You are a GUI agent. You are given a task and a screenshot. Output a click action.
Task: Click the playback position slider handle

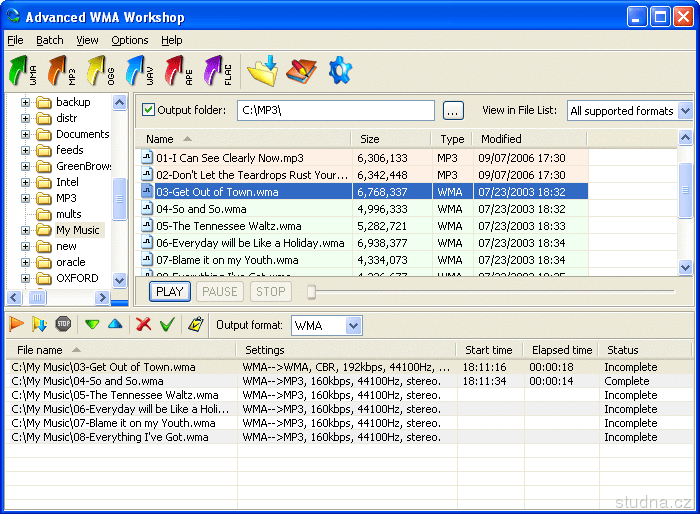[x=312, y=292]
